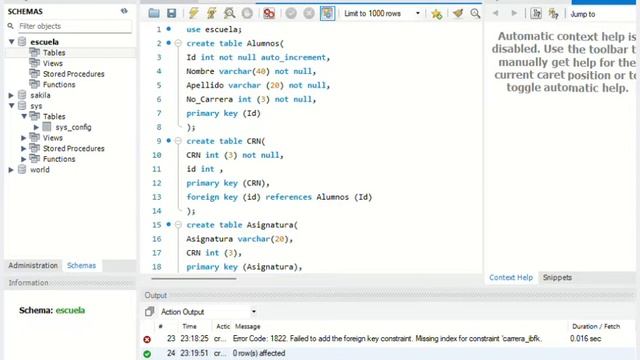The image size is (640, 360).
Task: Click the horizontal editor scrollbar
Action: [194, 279]
